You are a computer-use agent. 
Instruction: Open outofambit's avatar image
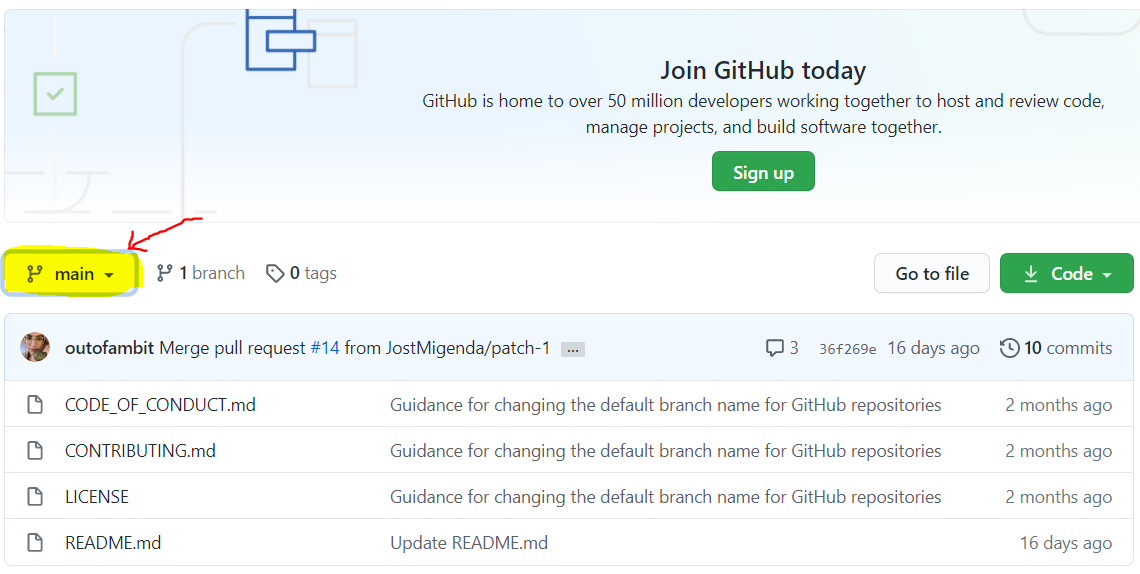tap(35, 347)
